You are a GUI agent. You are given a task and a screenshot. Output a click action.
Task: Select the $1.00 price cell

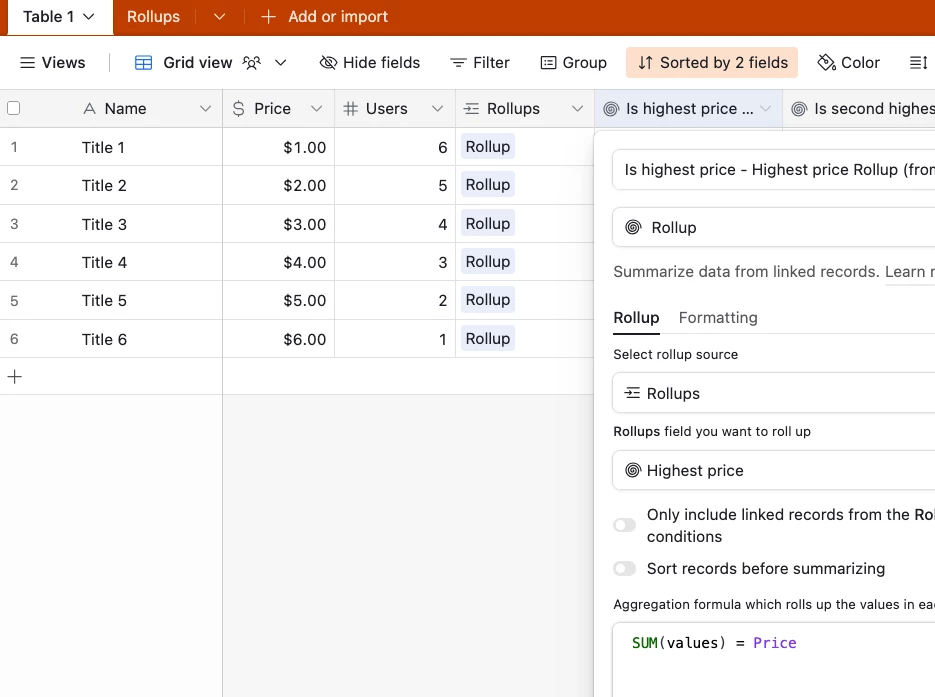pos(278,147)
